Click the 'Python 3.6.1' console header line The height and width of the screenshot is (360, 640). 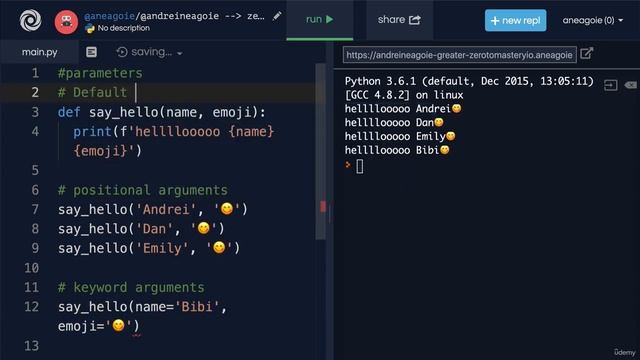pyautogui.click(x=469, y=81)
